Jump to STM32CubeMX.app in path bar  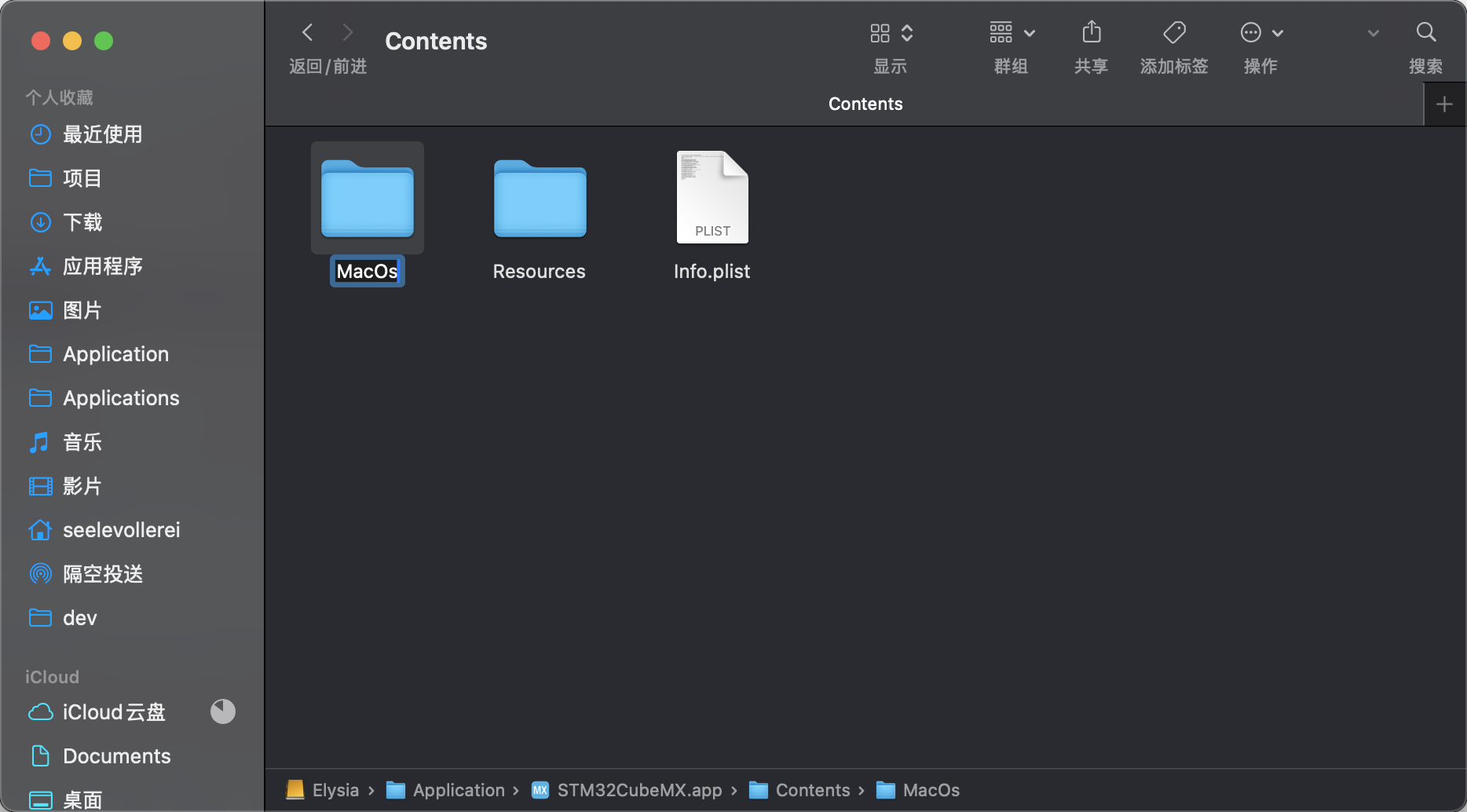click(x=638, y=790)
